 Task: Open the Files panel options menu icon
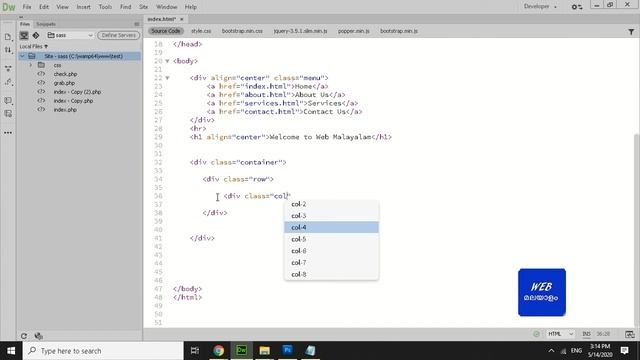click(x=137, y=24)
